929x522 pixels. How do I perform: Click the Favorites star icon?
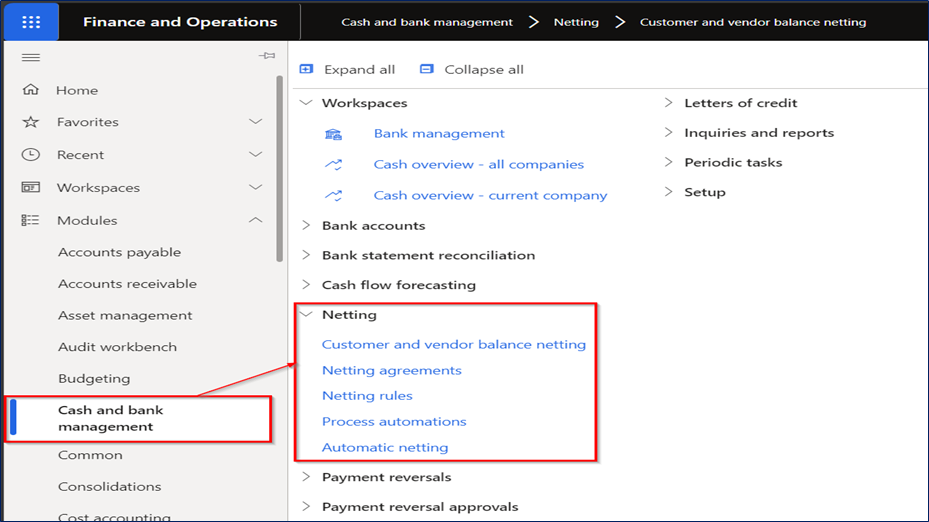point(31,122)
